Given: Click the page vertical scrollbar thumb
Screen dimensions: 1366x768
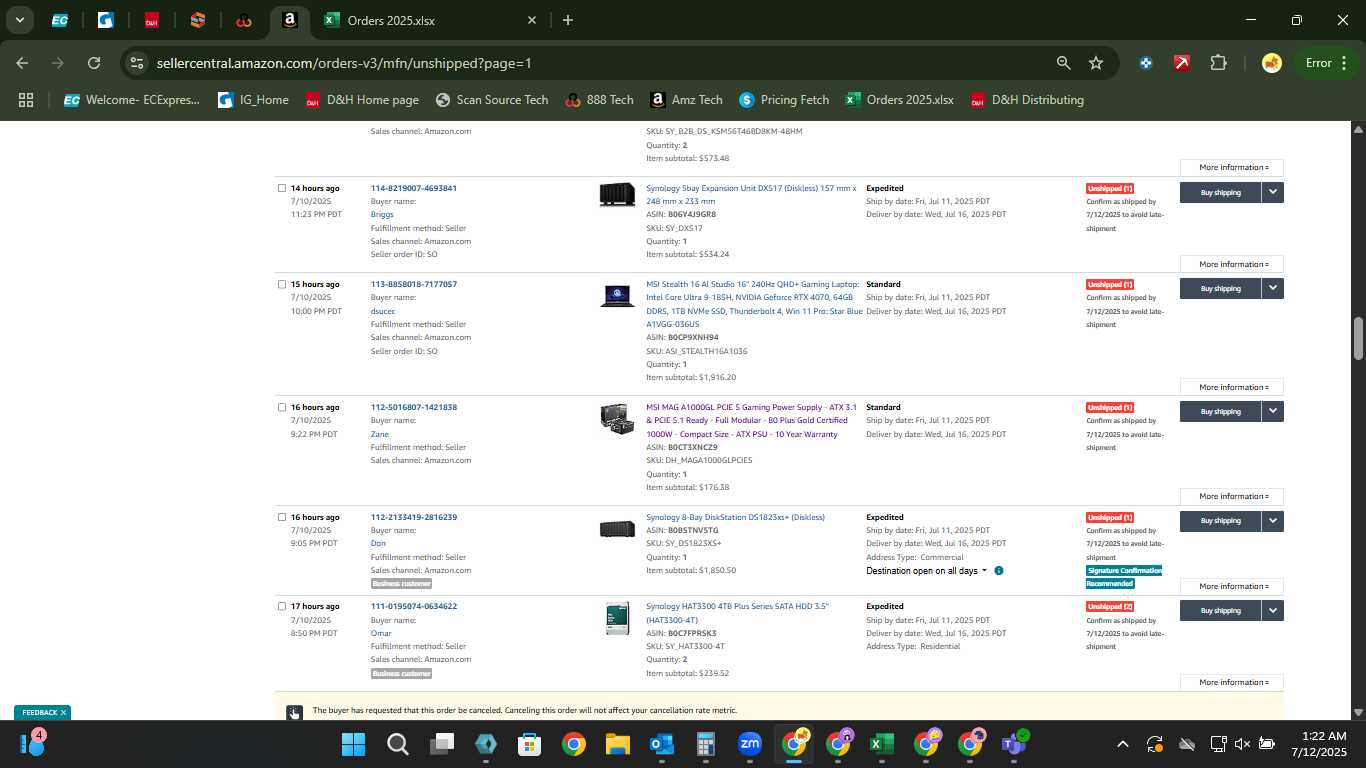Looking at the screenshot, I should tap(1358, 339).
